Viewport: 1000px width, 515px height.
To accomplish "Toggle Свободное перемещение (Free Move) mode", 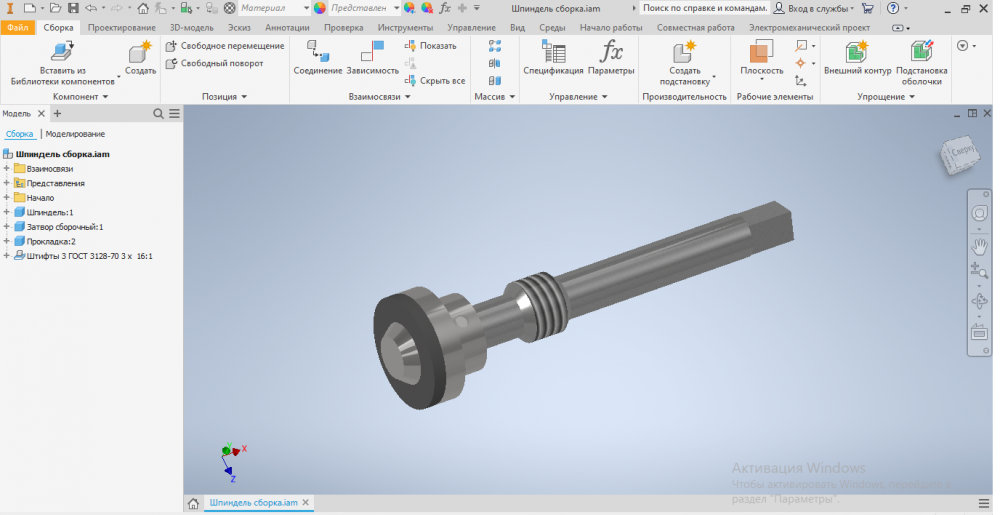I will (225, 46).
